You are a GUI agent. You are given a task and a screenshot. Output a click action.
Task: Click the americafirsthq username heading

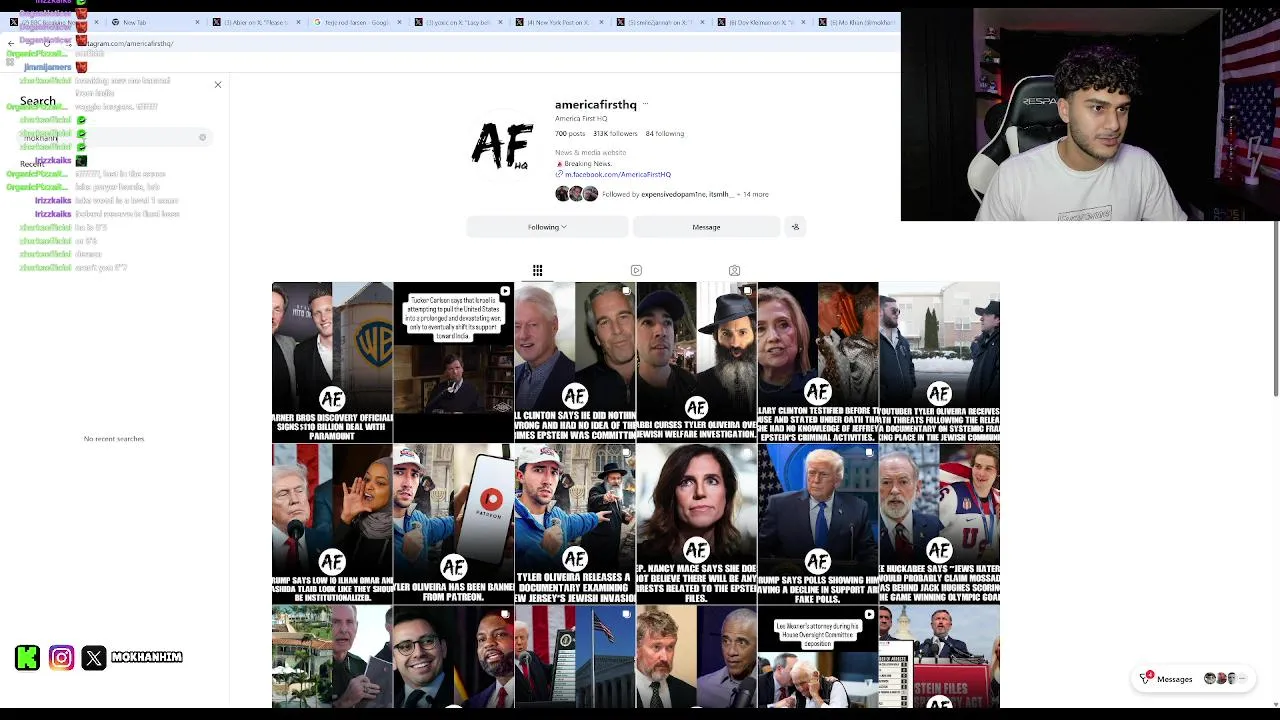pyautogui.click(x=596, y=104)
